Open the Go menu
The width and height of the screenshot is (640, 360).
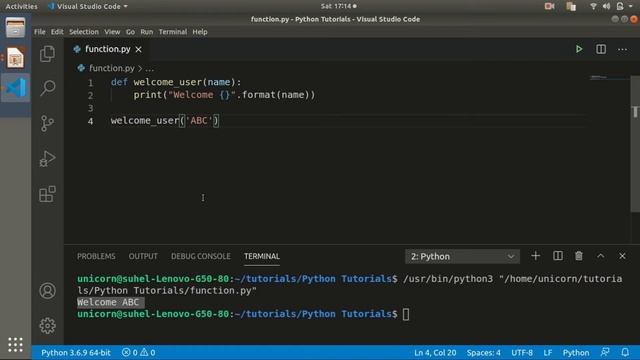pyautogui.click(x=130, y=32)
